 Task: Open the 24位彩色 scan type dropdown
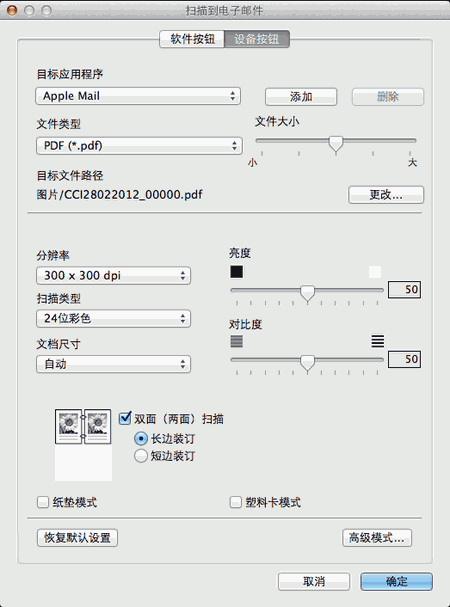click(113, 318)
